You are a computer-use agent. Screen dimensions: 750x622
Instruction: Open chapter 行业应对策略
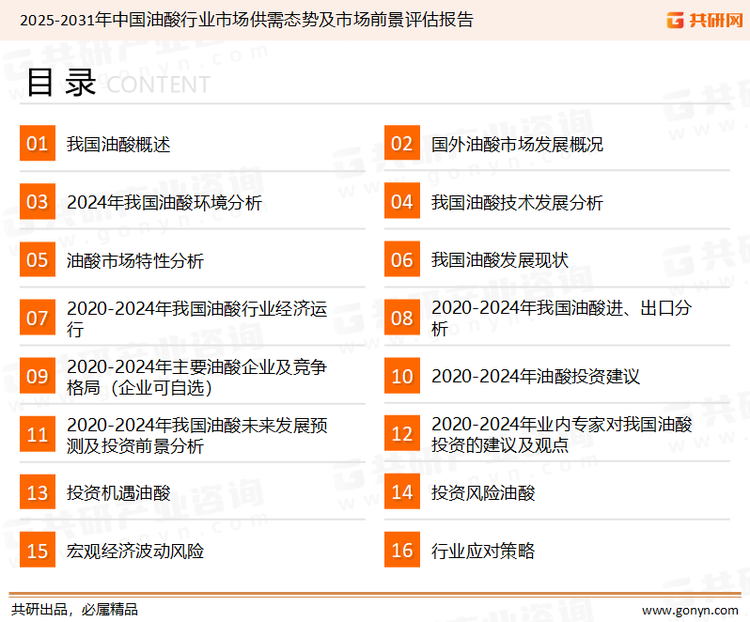483,551
